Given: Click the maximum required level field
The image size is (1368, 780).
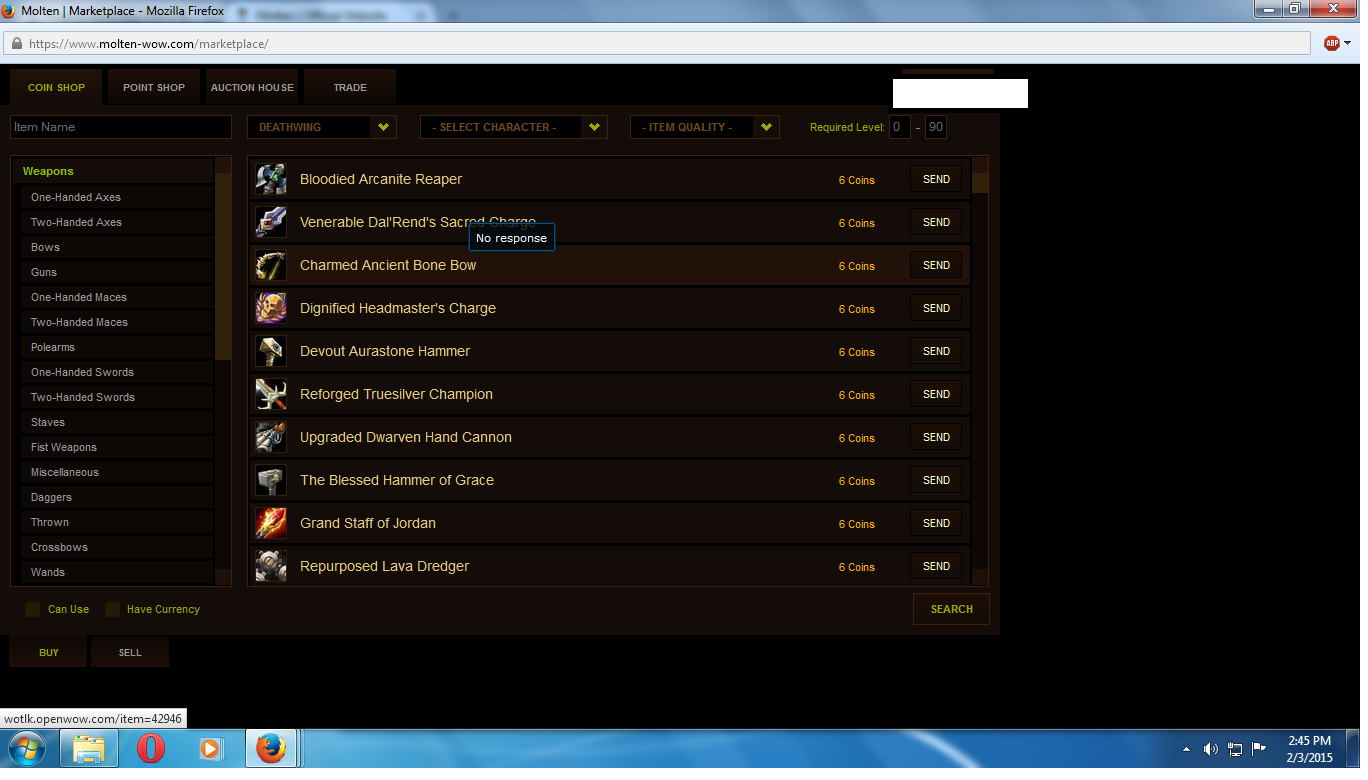Looking at the screenshot, I should [x=936, y=127].
